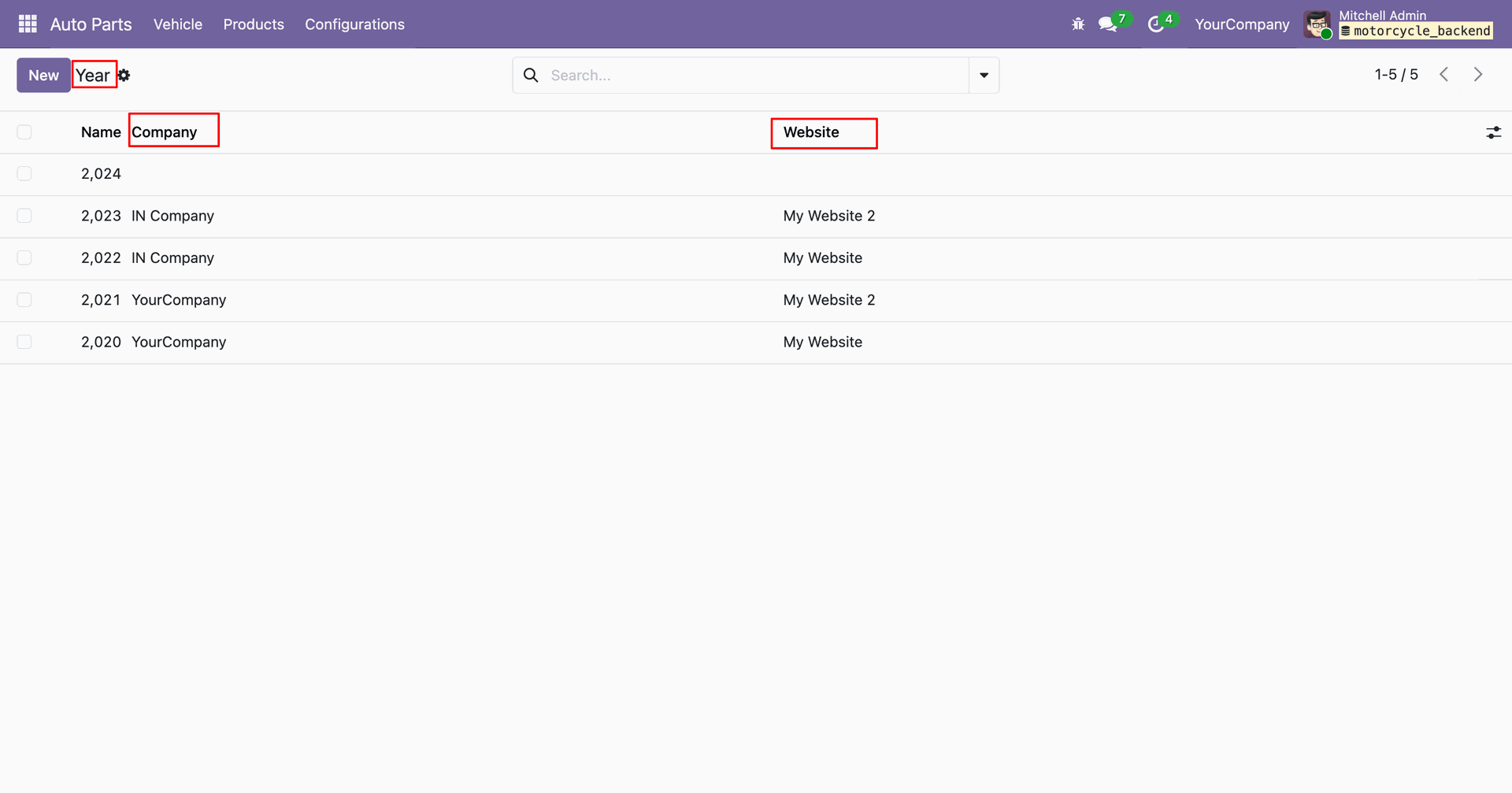1512x793 pixels.
Task: Sort by the Website column header
Action: tap(811, 132)
